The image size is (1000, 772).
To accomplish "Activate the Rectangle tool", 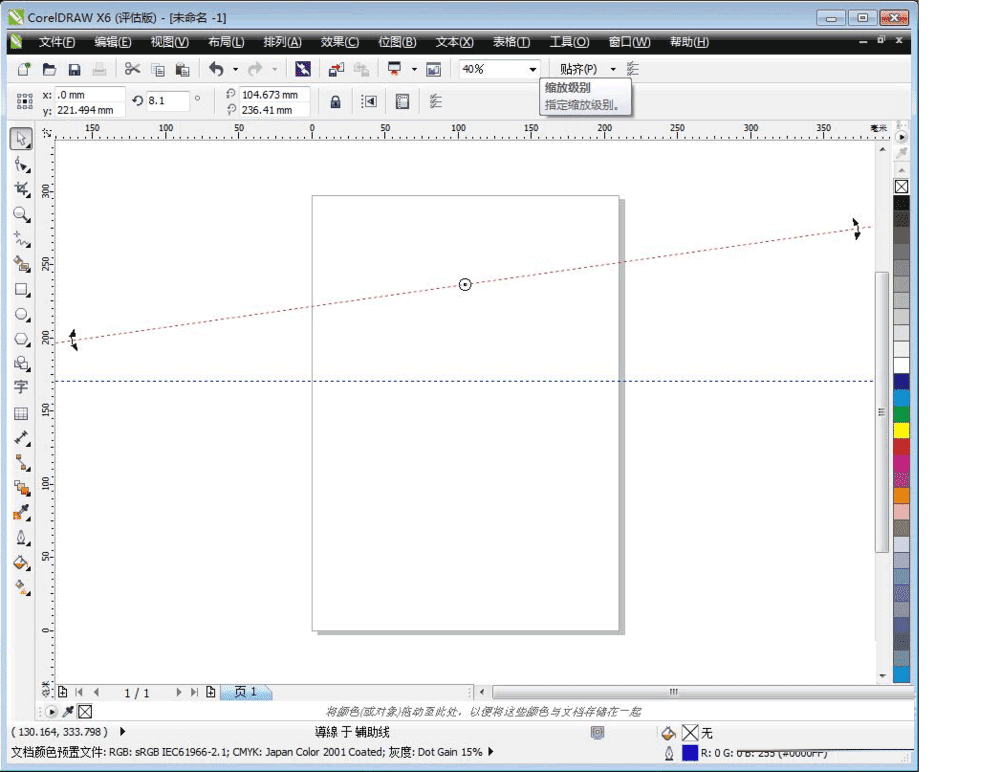I will pyautogui.click(x=21, y=290).
